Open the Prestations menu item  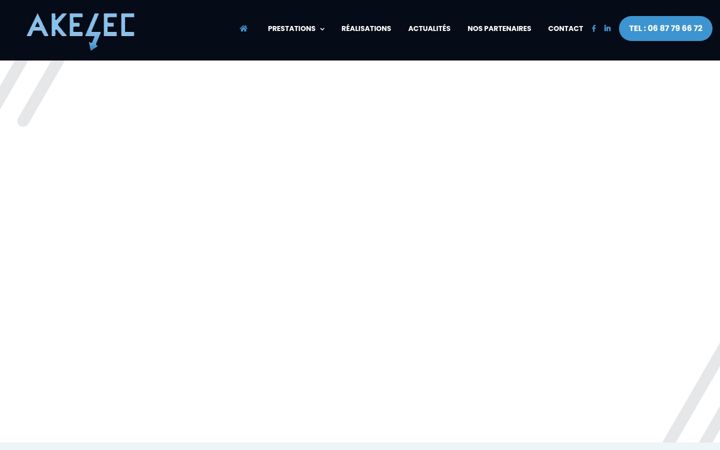pyautogui.click(x=292, y=28)
